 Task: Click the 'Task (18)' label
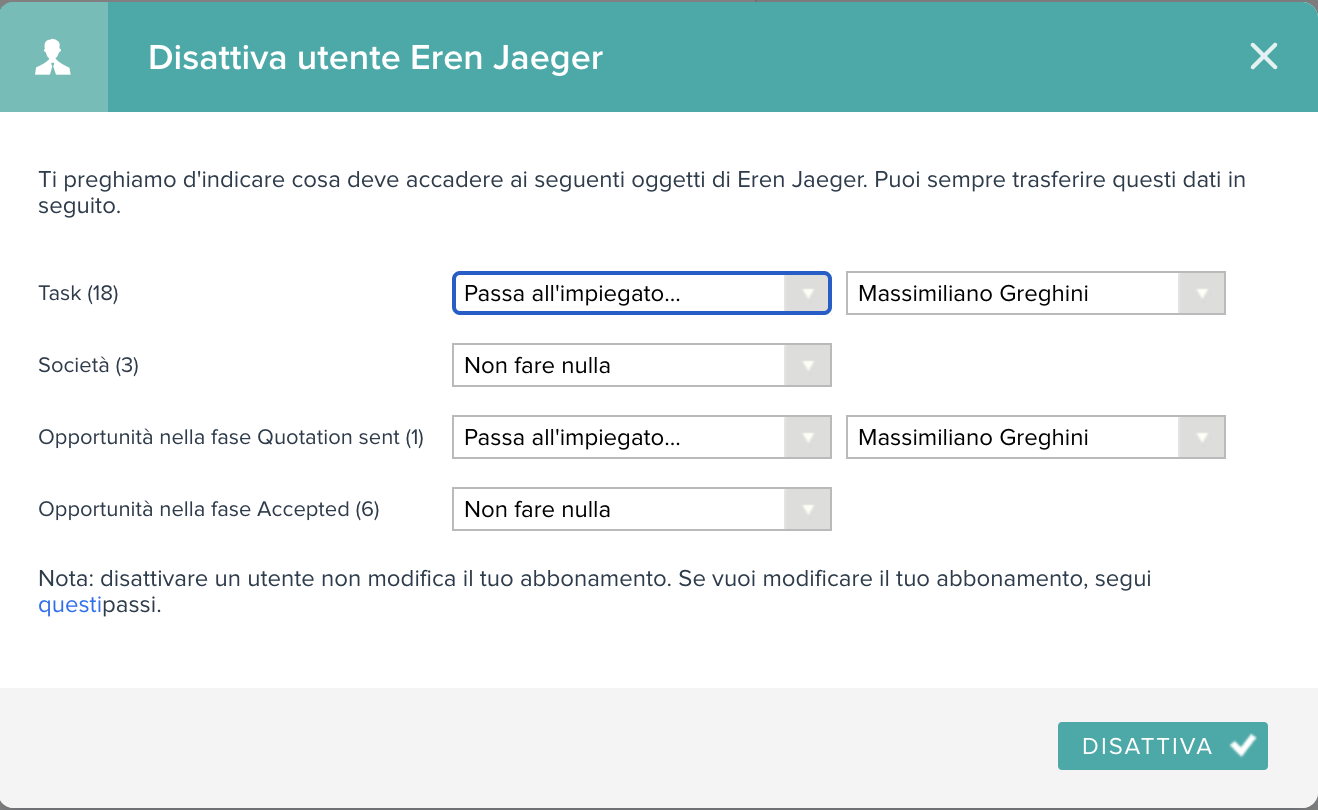[x=78, y=294]
